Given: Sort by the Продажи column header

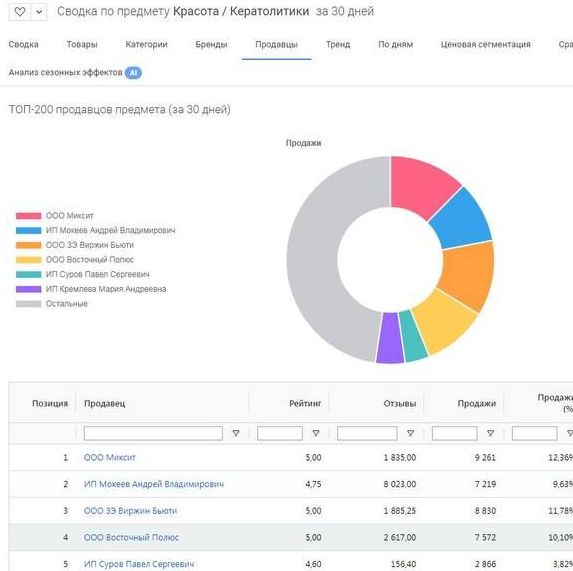Looking at the screenshot, I should 477,403.
